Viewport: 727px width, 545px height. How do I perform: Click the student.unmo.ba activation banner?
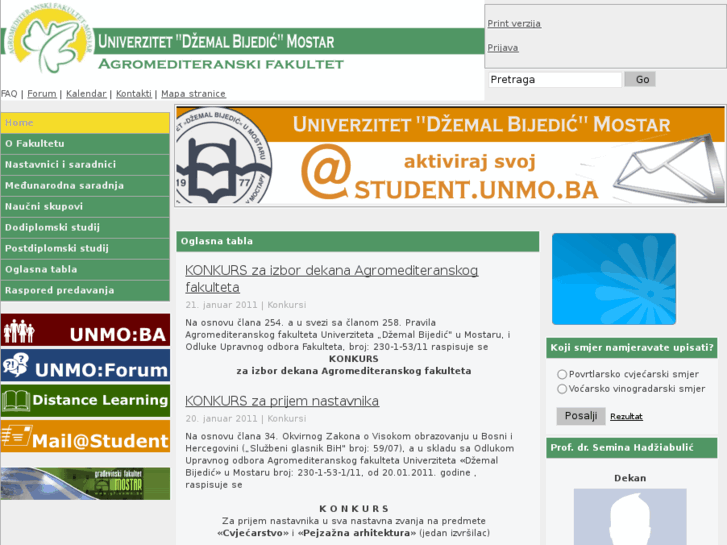coord(450,155)
